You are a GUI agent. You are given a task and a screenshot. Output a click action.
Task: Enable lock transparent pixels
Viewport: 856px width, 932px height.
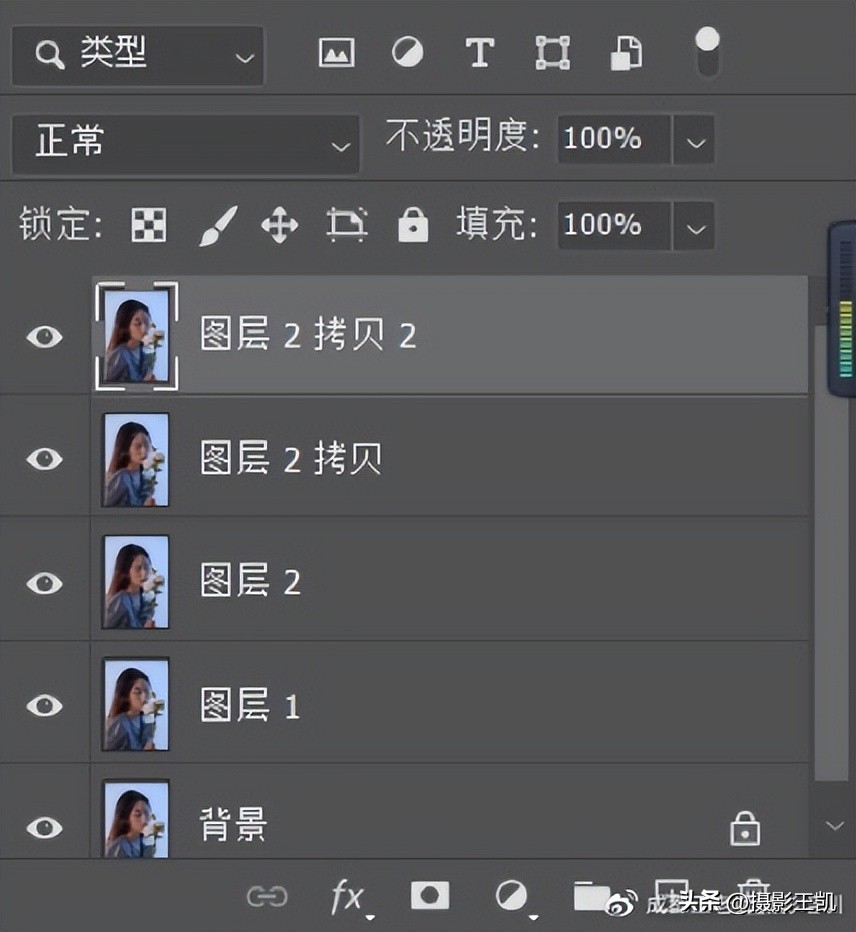[x=148, y=225]
